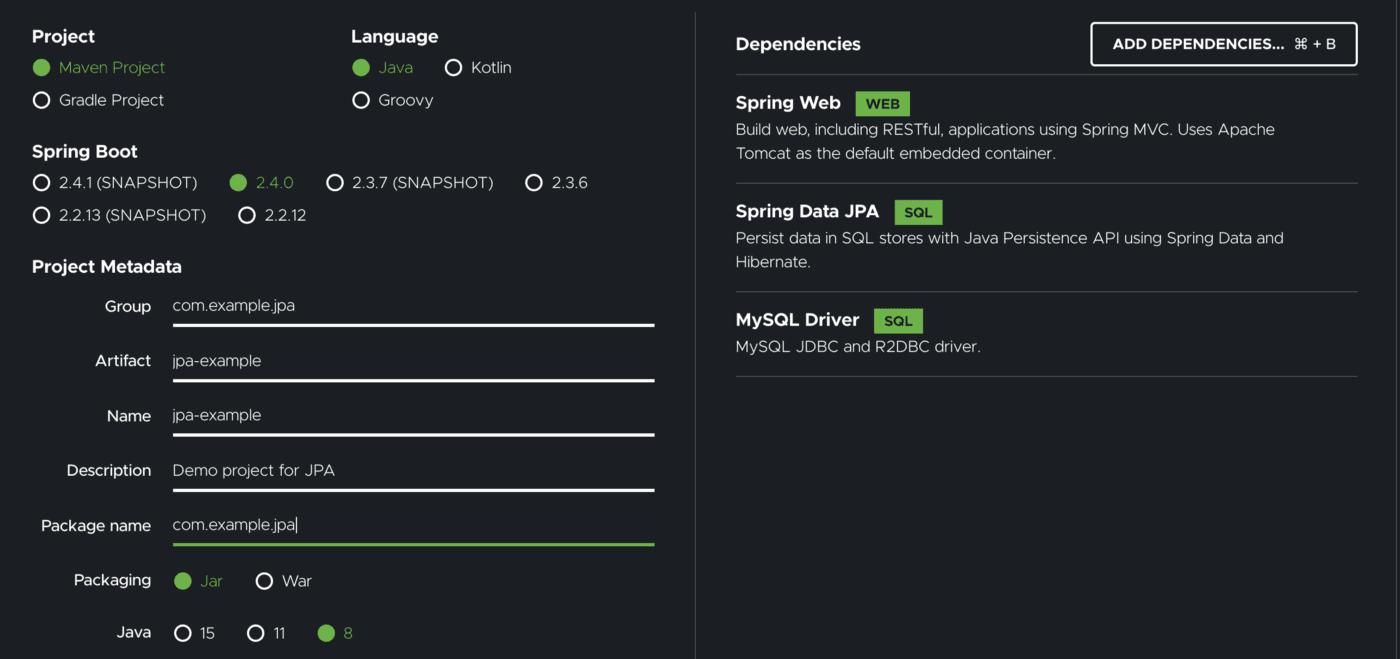
Task: Edit the Description field text
Action: tap(413, 471)
